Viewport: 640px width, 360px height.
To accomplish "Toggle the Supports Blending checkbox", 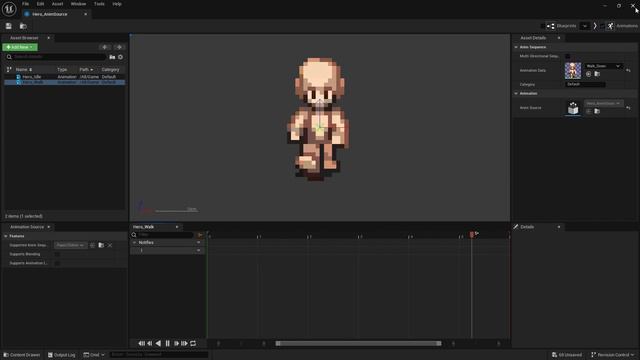I will tap(58, 254).
